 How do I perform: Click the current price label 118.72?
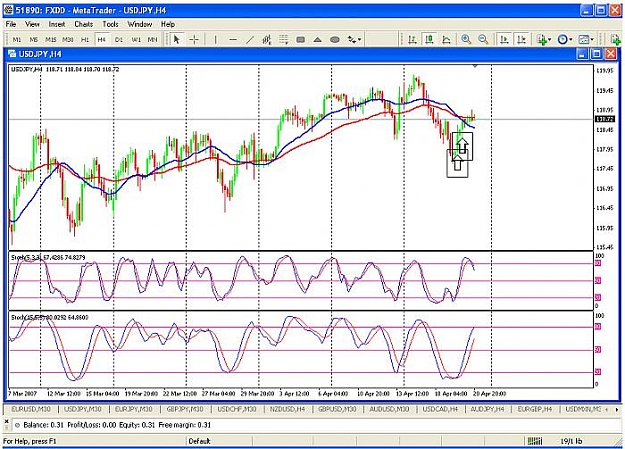click(604, 119)
